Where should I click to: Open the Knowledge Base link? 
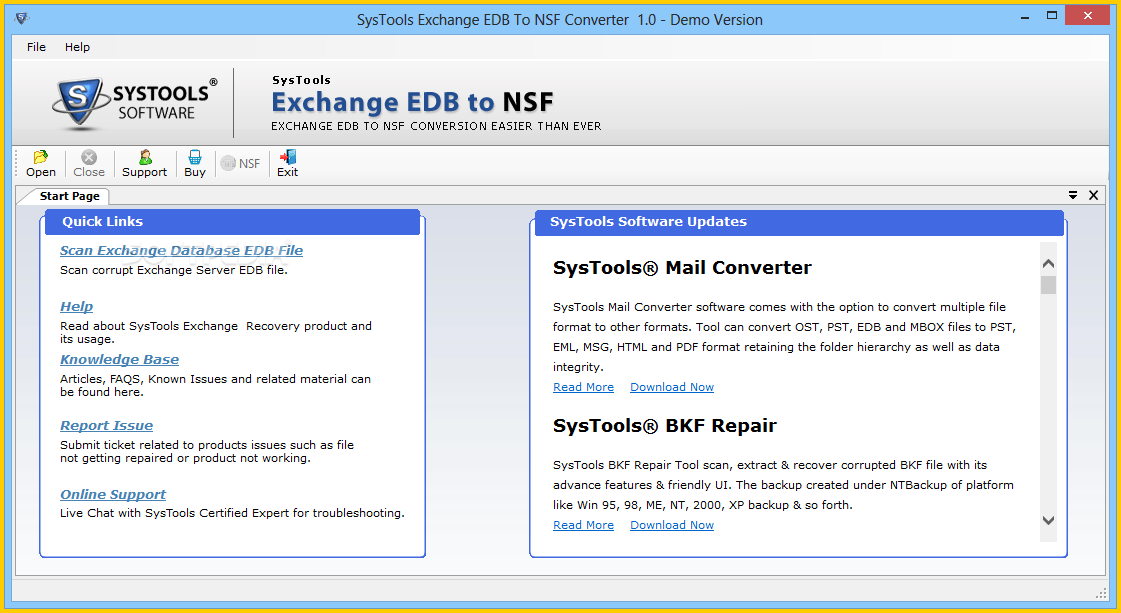(119, 359)
